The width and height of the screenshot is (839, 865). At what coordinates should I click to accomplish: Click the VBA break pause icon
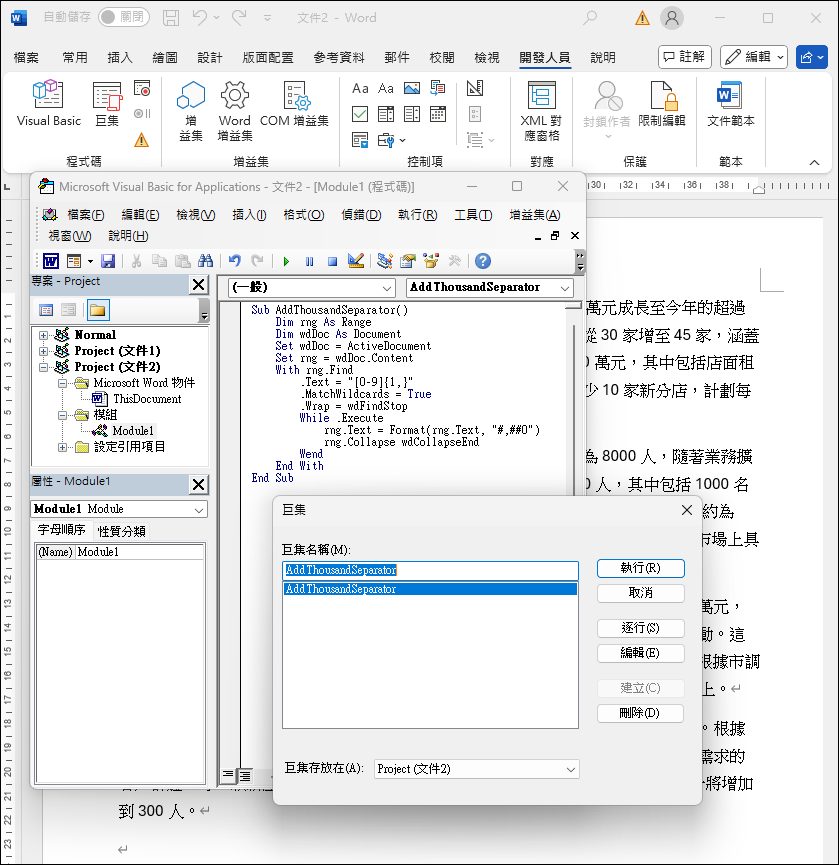(309, 261)
